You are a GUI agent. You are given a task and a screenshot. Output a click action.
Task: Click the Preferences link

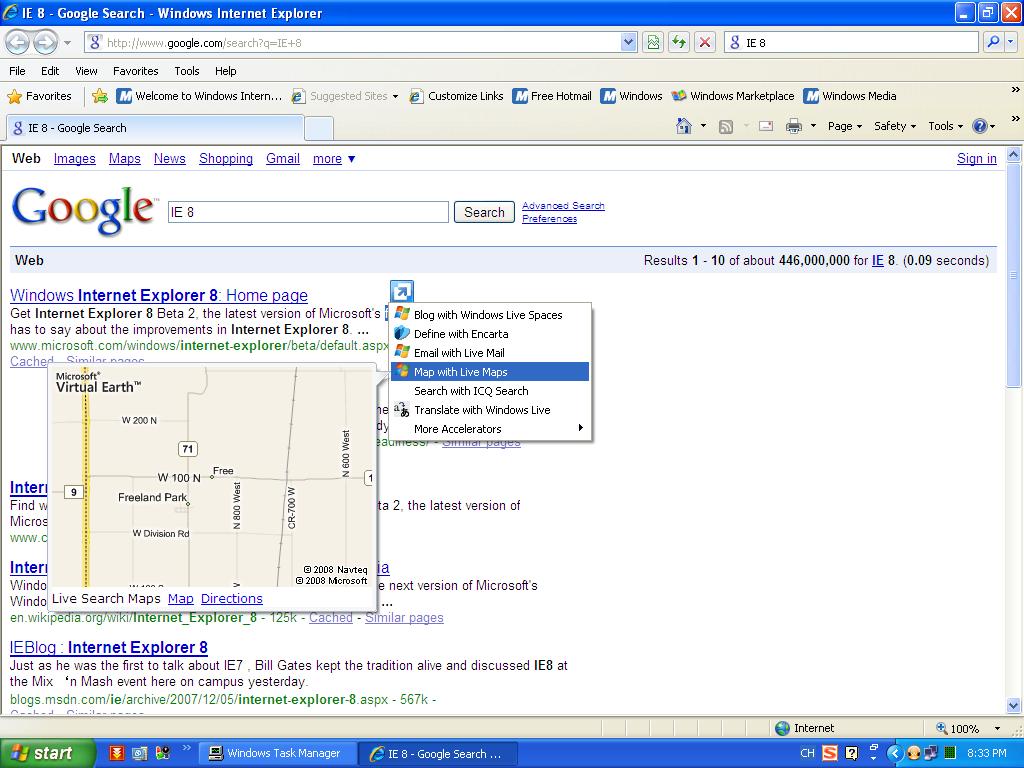coord(549,219)
